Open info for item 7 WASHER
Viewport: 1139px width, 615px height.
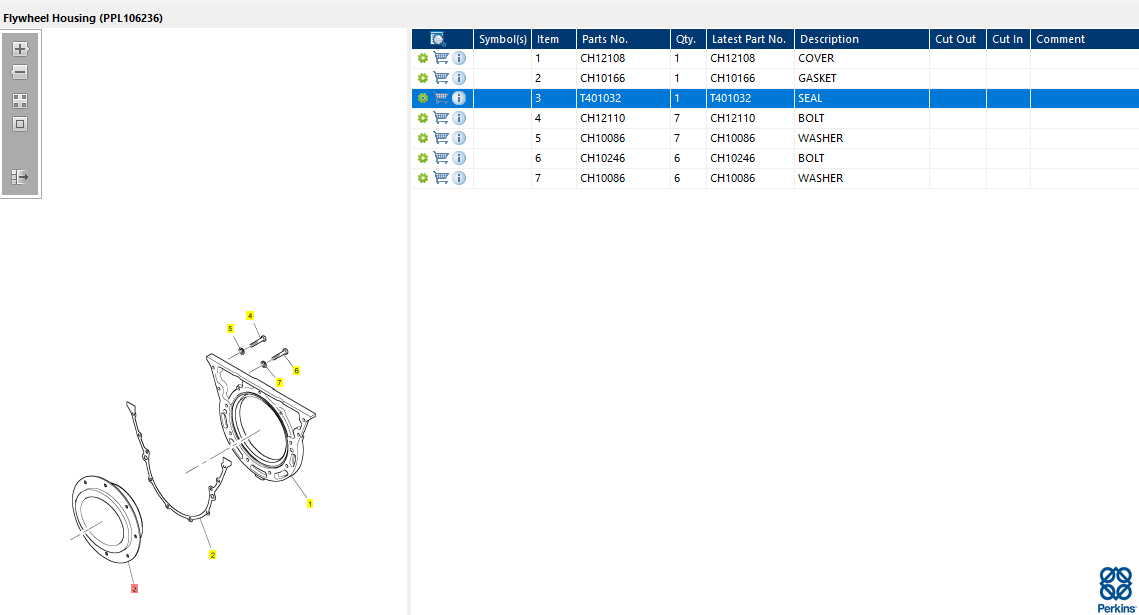459,178
